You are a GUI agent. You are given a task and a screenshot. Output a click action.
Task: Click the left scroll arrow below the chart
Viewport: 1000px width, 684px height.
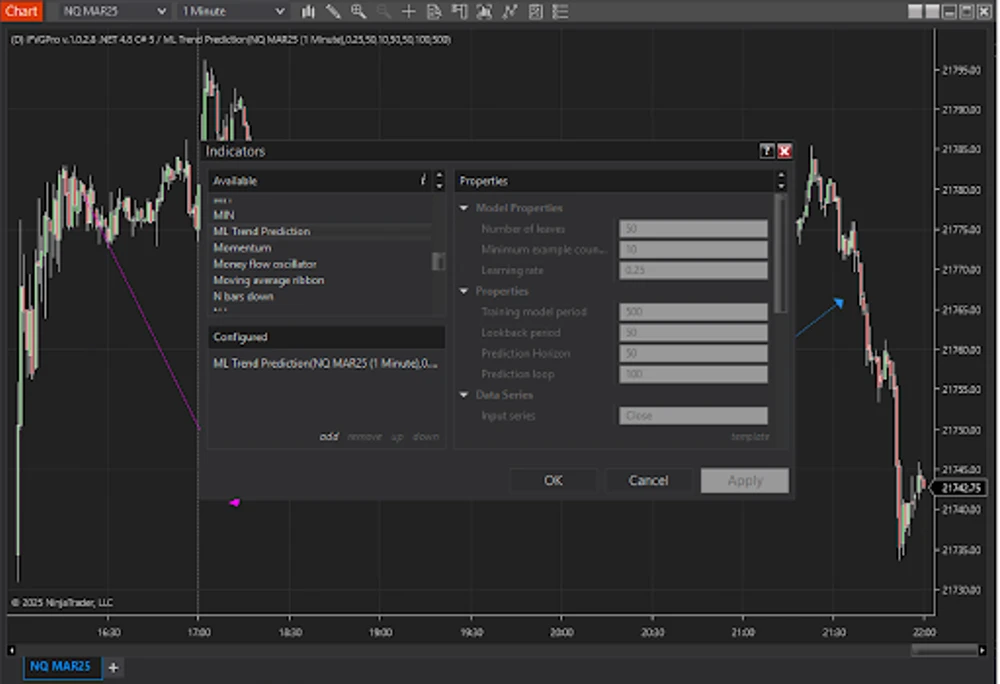click(11, 650)
